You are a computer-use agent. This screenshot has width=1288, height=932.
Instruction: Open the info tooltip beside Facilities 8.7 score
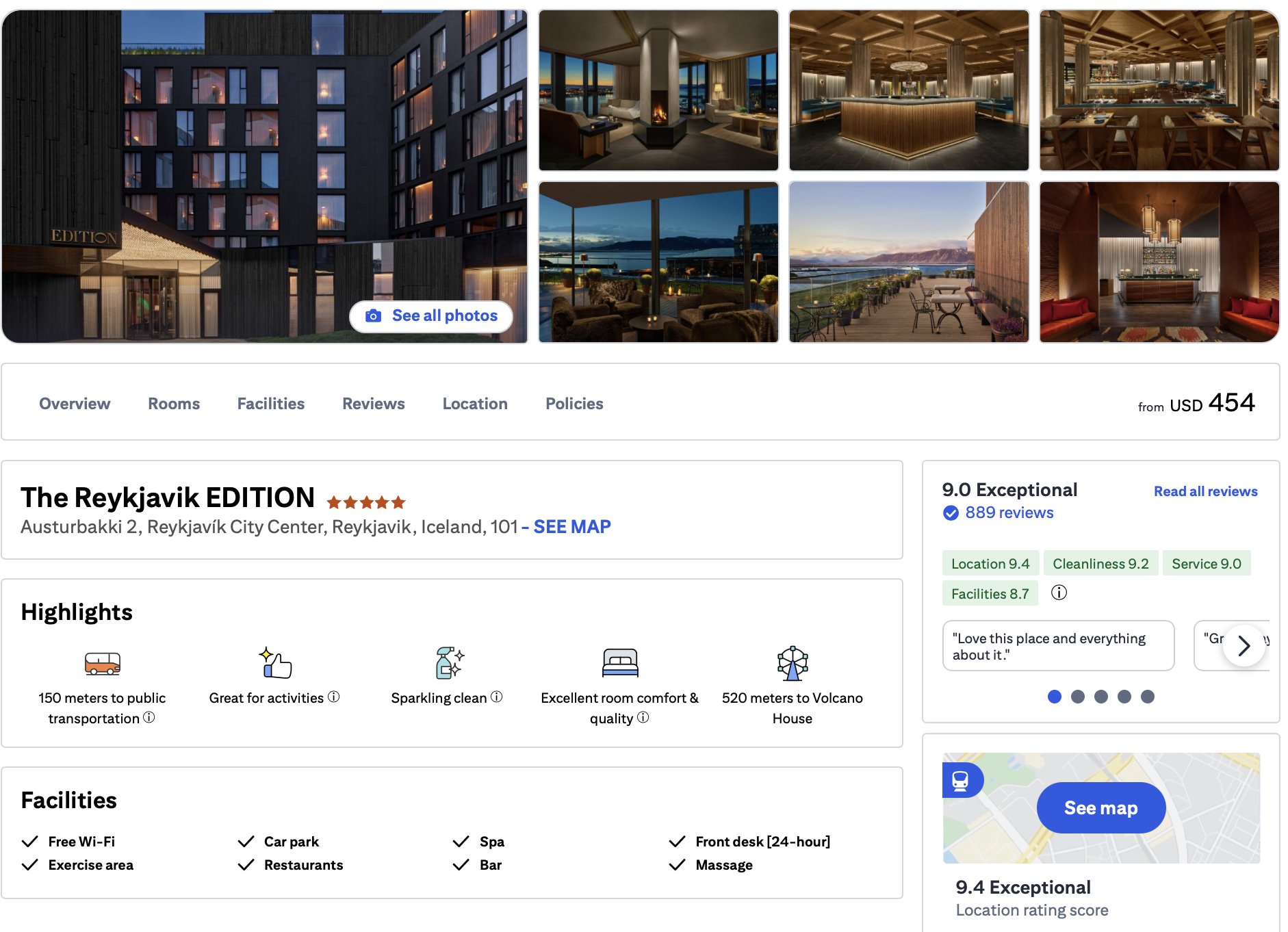[1059, 593]
